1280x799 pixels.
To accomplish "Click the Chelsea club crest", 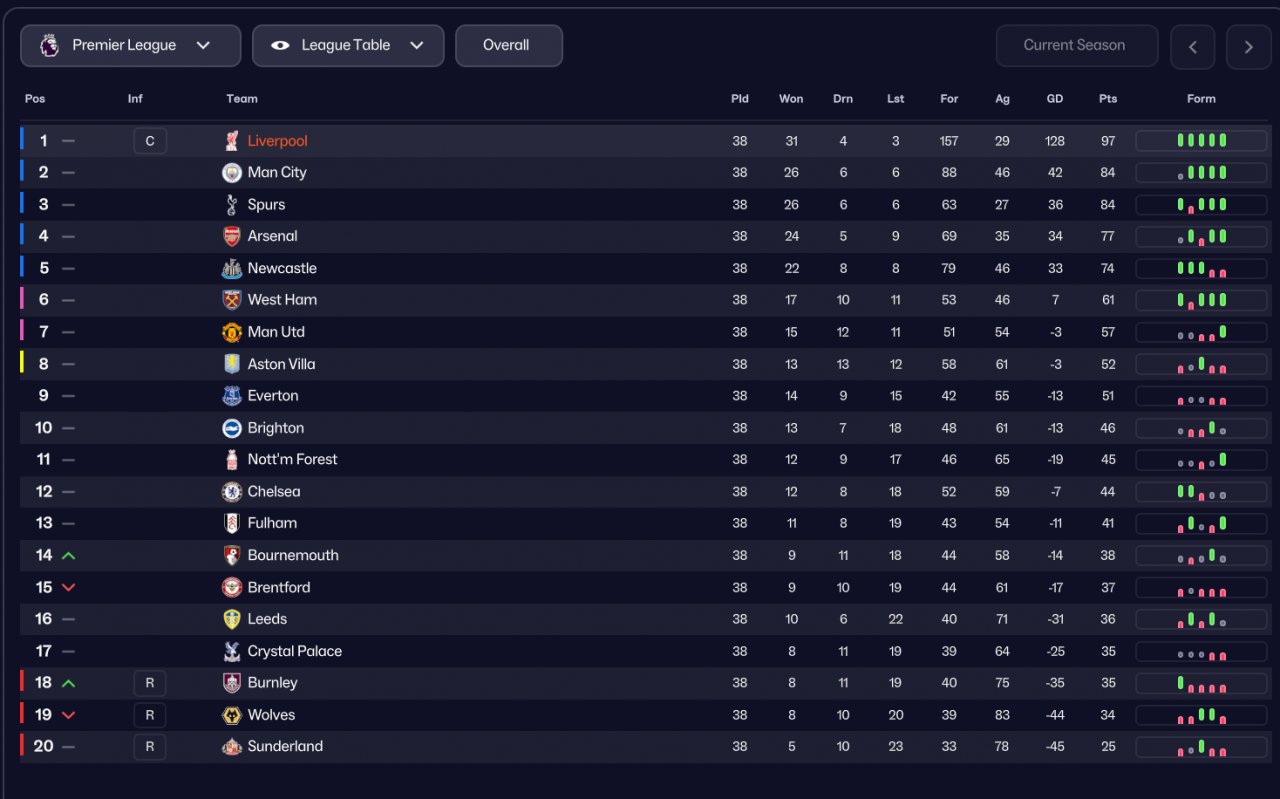I will pyautogui.click(x=232, y=492).
